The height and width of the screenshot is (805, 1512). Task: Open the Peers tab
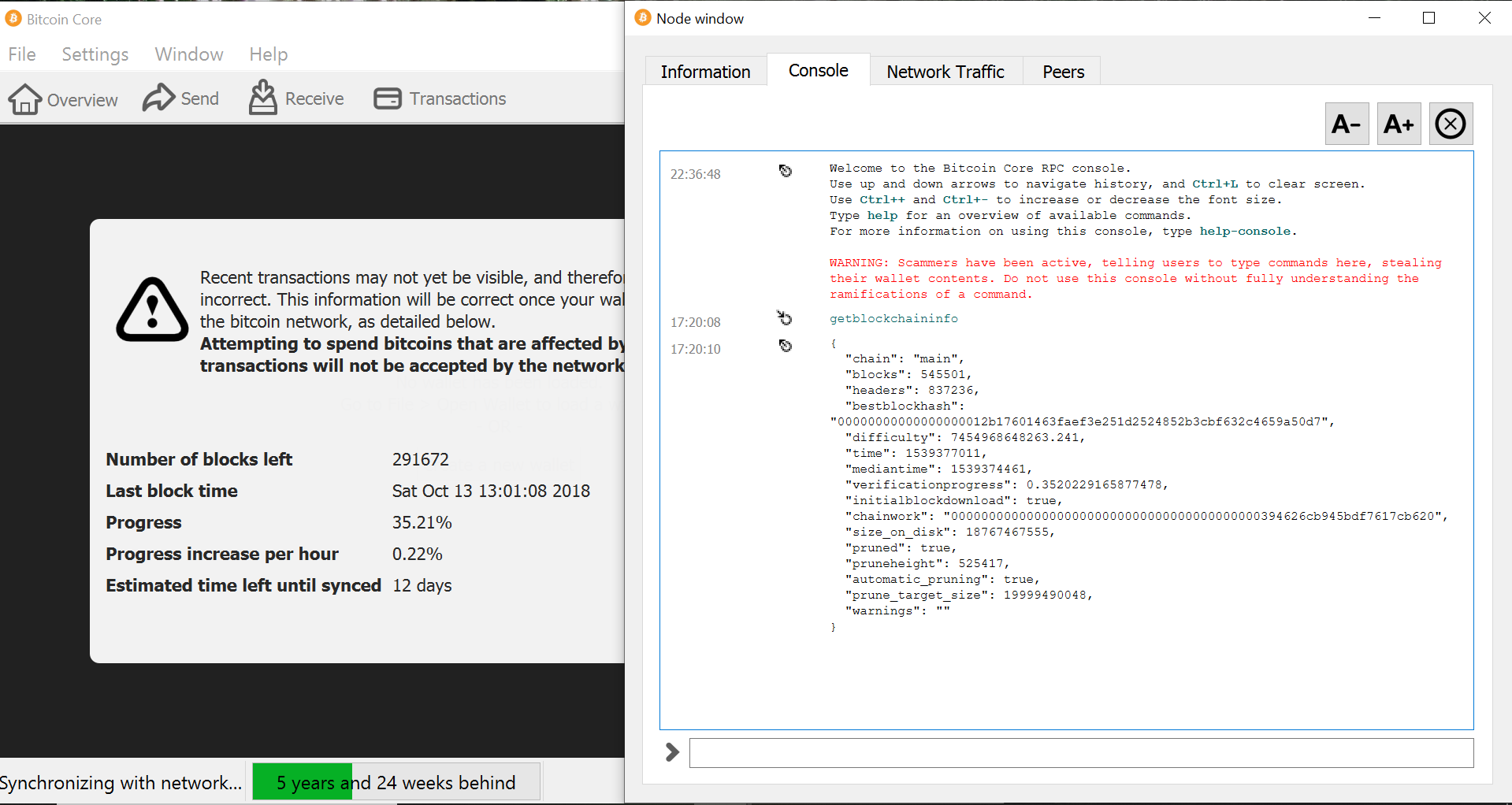[1064, 72]
